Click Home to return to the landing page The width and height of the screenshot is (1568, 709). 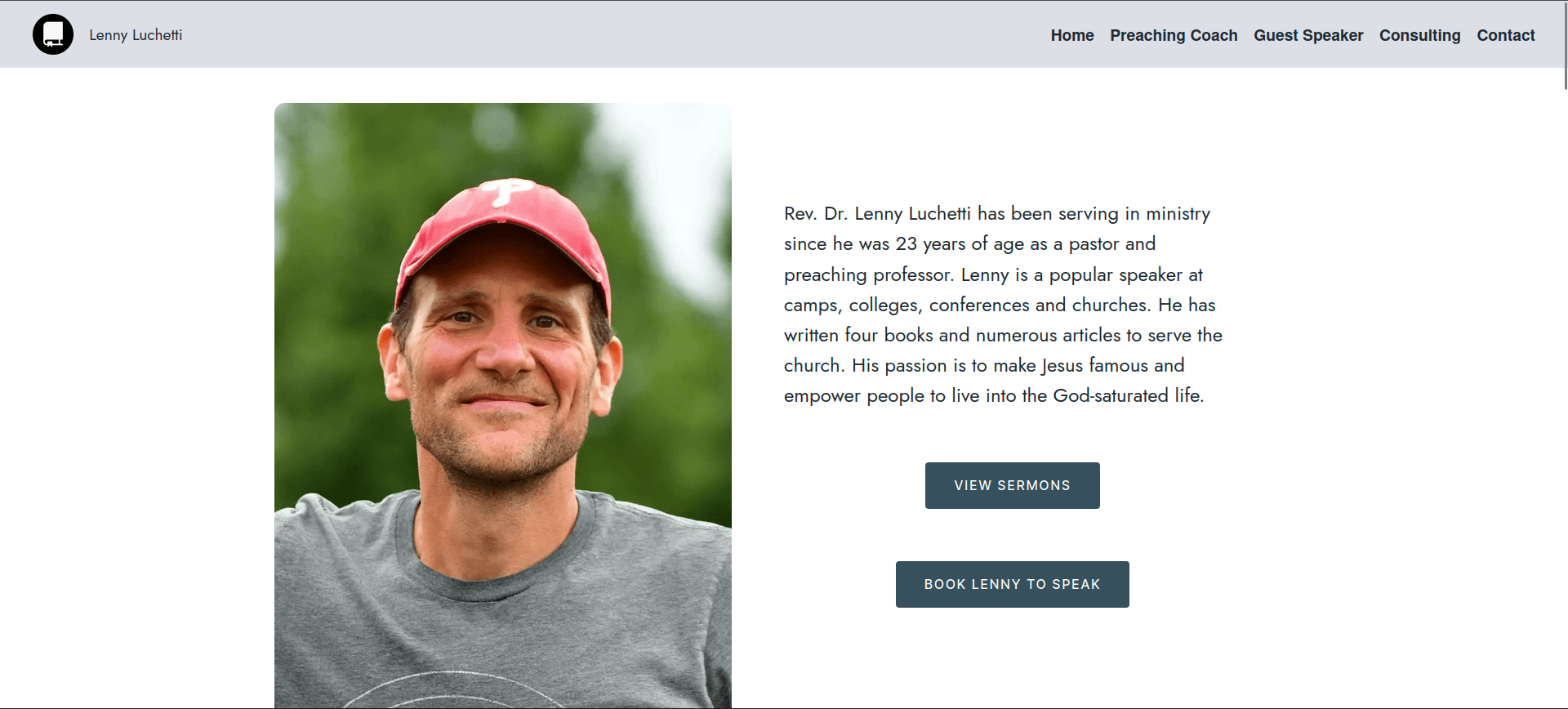[x=1071, y=35]
